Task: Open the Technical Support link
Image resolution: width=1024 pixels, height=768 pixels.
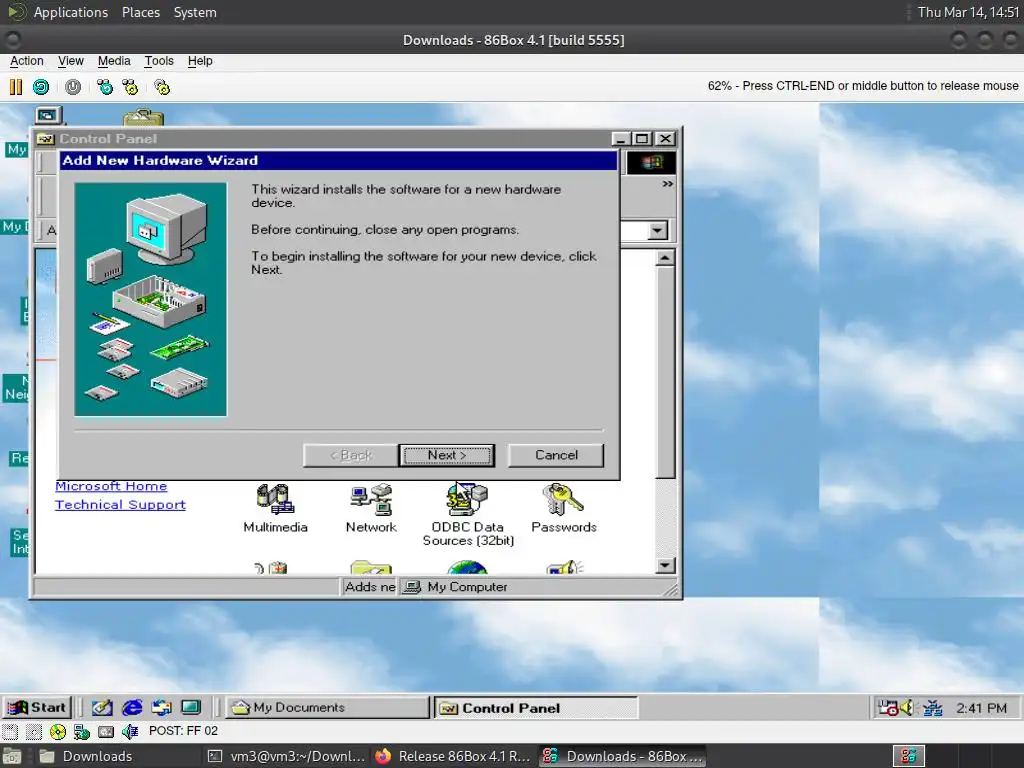Action: (120, 505)
